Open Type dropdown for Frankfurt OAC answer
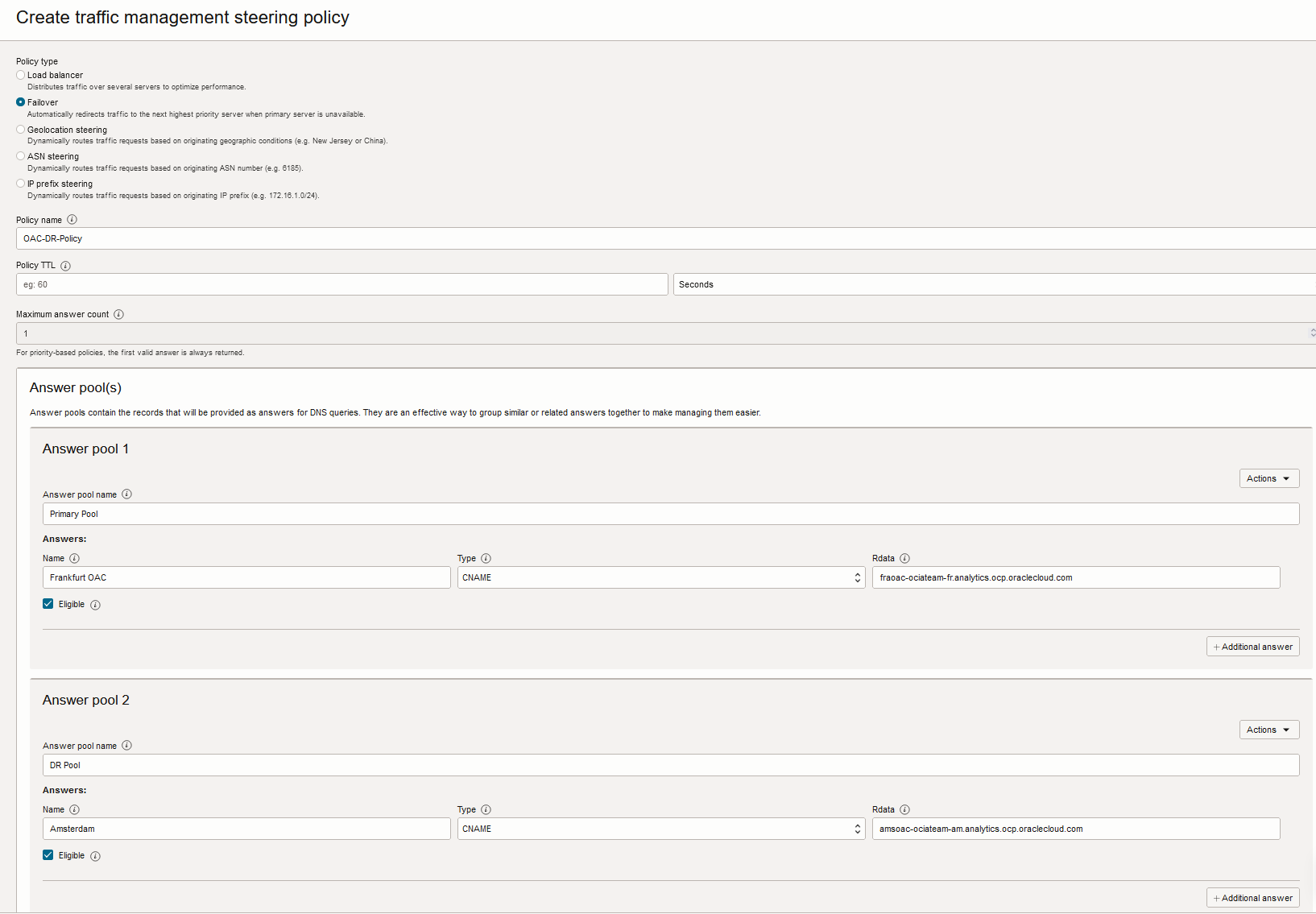1316x914 pixels. click(x=660, y=577)
